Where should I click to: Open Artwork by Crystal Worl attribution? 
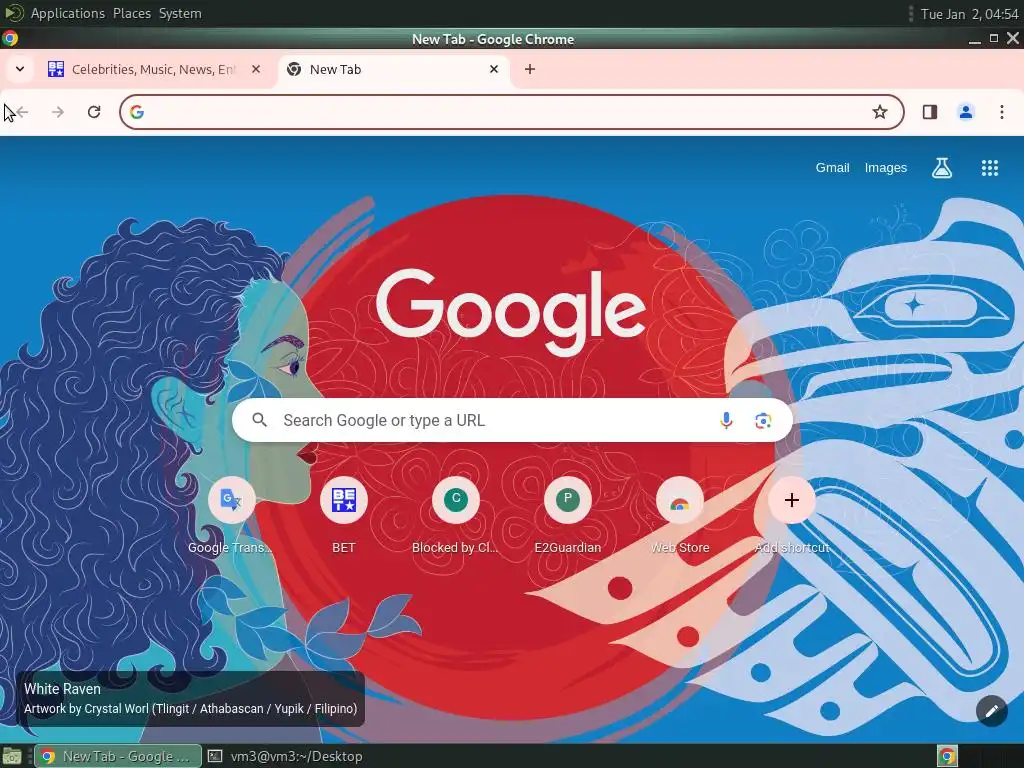[x=190, y=709]
